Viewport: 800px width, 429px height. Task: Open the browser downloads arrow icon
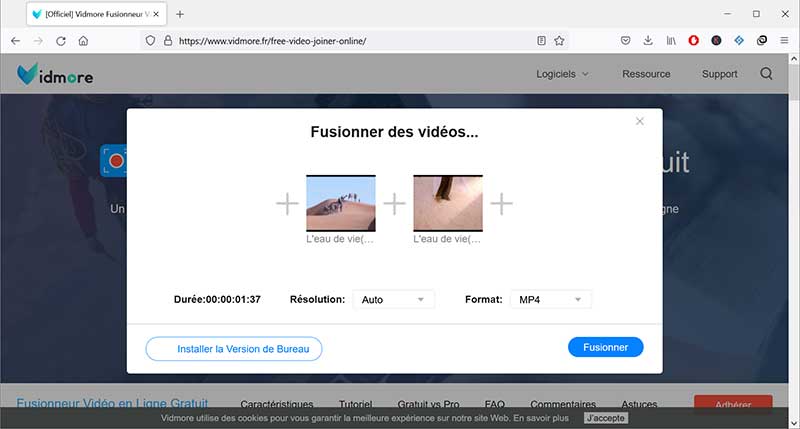(x=648, y=41)
